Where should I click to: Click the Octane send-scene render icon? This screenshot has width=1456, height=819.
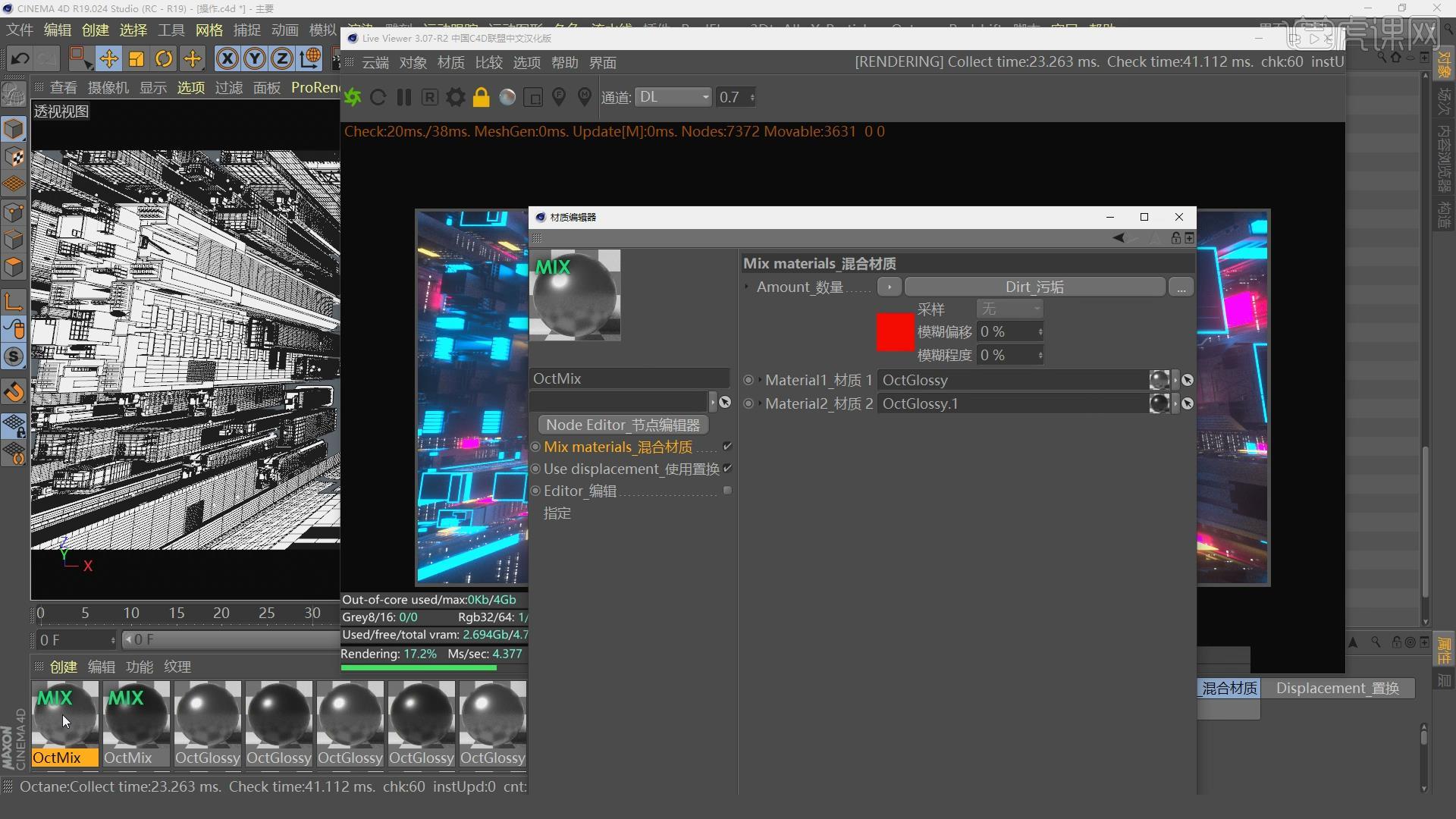click(353, 97)
